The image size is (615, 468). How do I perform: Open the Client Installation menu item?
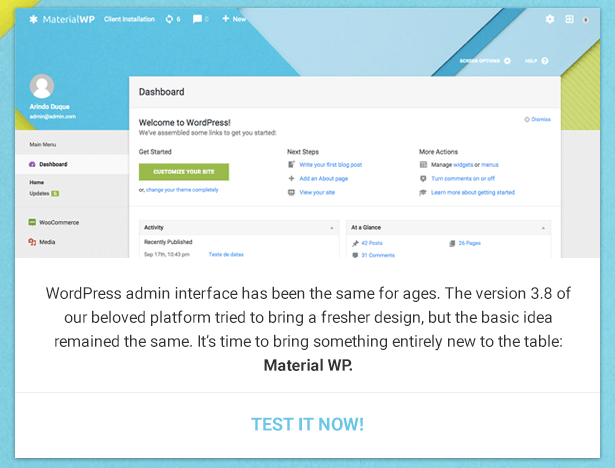(129, 19)
